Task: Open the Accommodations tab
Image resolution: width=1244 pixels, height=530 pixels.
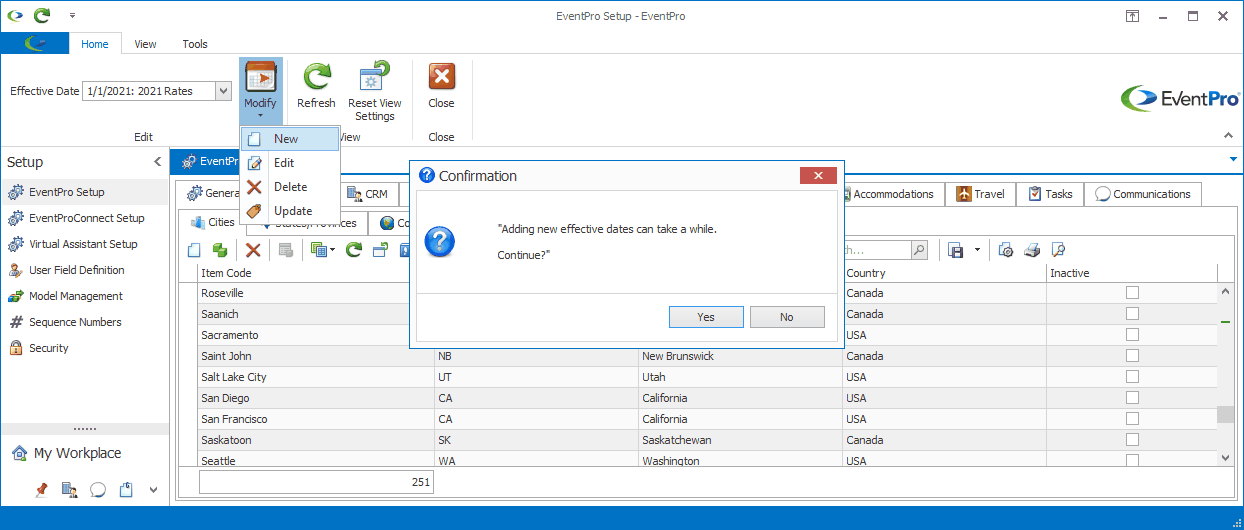Action: point(887,194)
